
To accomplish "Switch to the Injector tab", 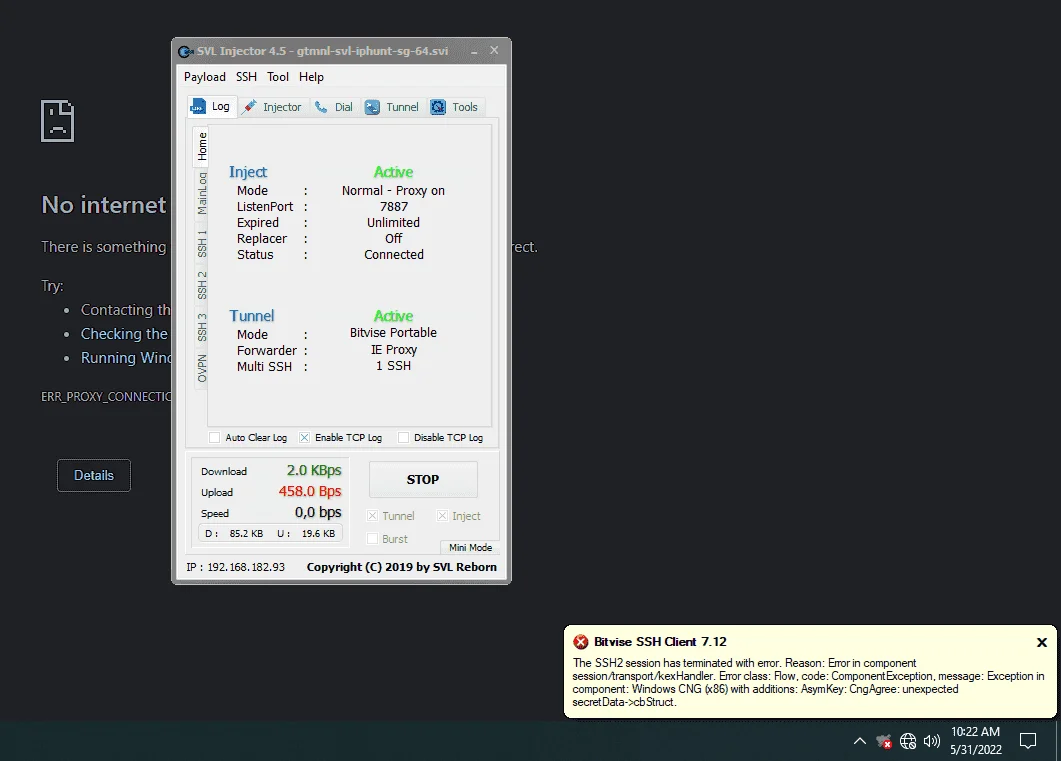I will coord(273,107).
